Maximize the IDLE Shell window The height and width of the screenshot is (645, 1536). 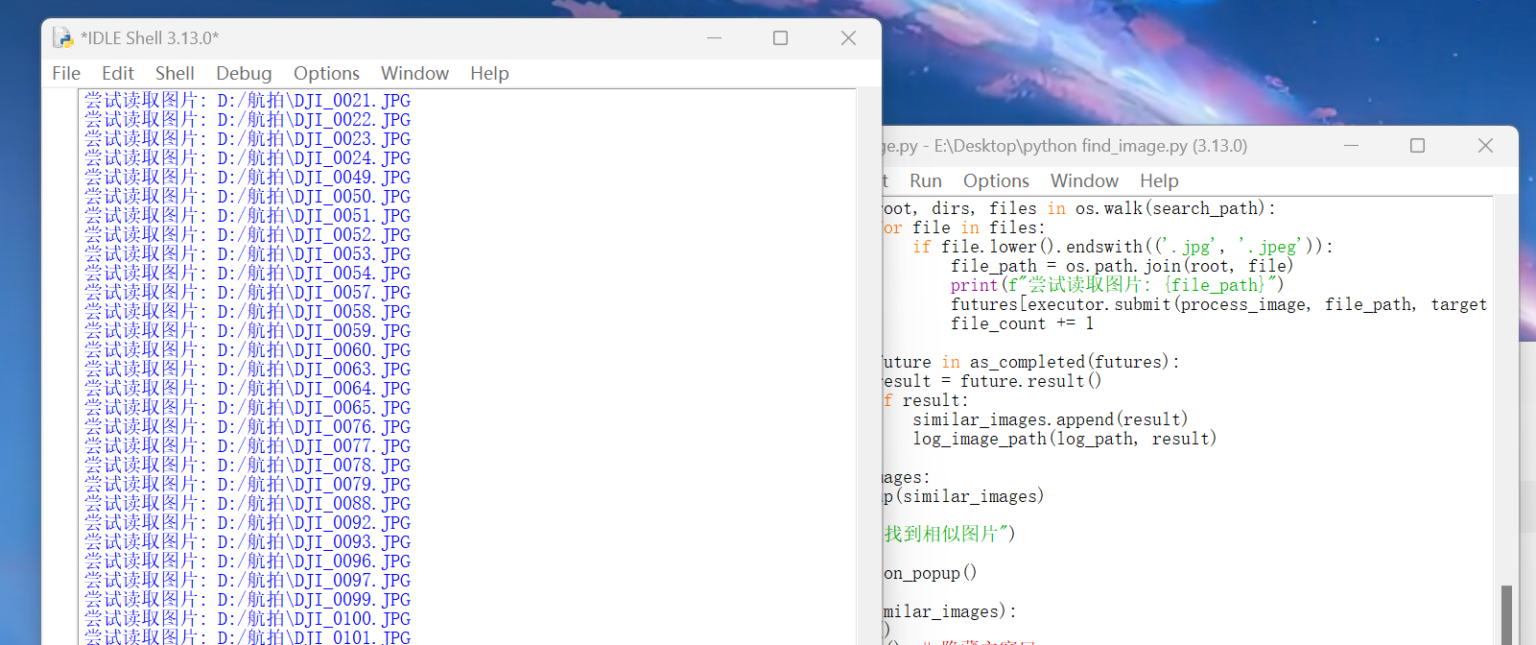coord(780,38)
